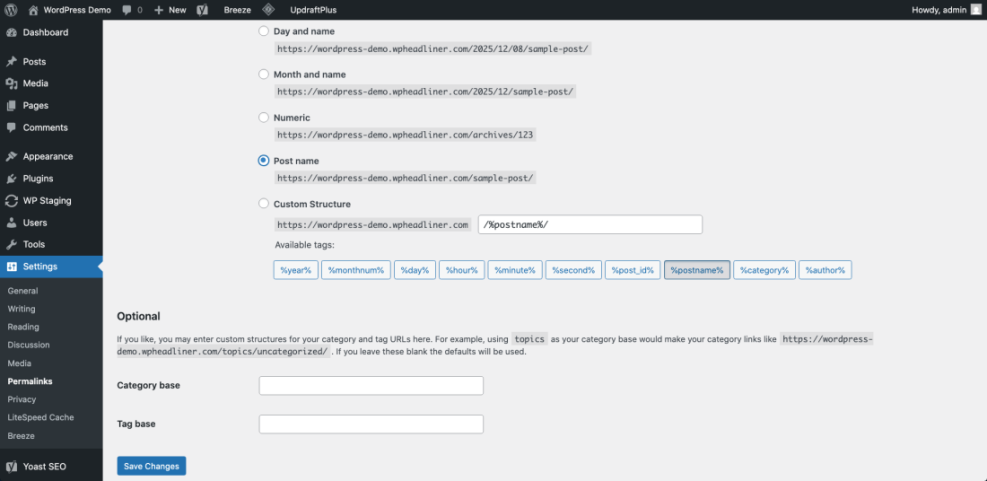Image resolution: width=987 pixels, height=481 pixels.
Task: Click the Yoast SEO sidebar icon
Action: tap(11, 467)
